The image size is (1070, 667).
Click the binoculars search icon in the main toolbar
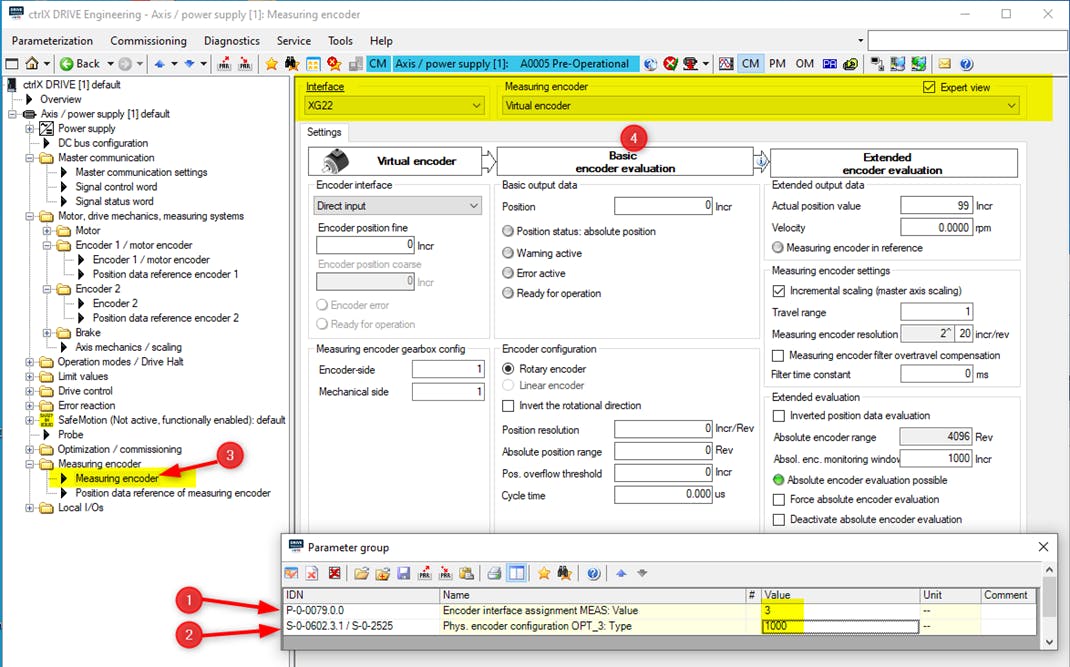(291, 64)
